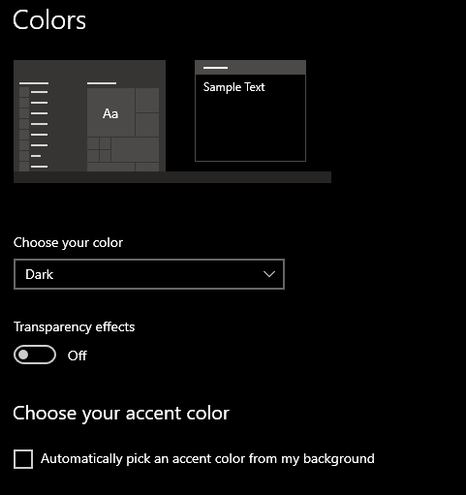The width and height of the screenshot is (466, 495).
Task: Turn on the Transparency effects switch
Action: (35, 355)
